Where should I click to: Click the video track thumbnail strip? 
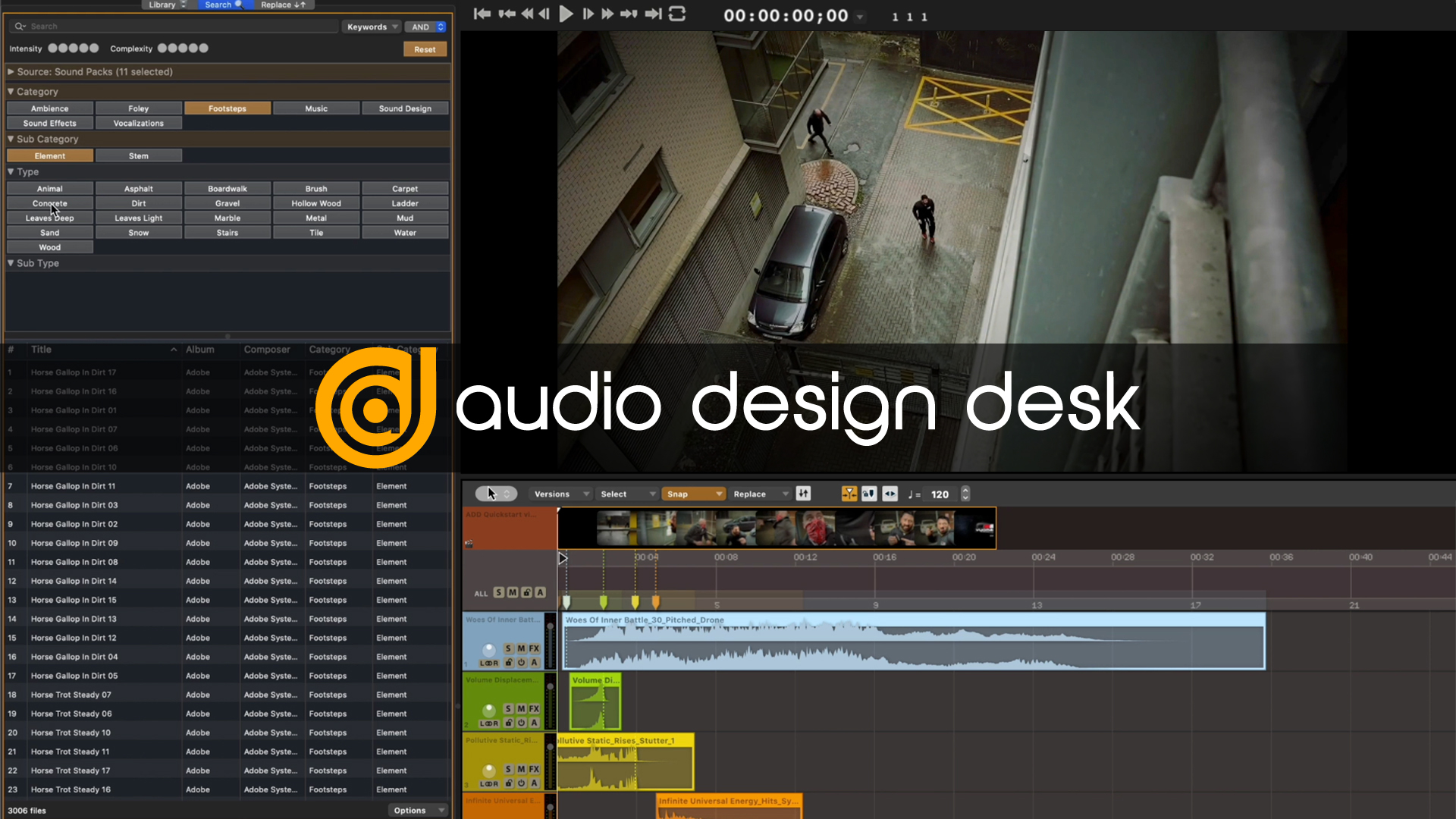click(x=777, y=528)
